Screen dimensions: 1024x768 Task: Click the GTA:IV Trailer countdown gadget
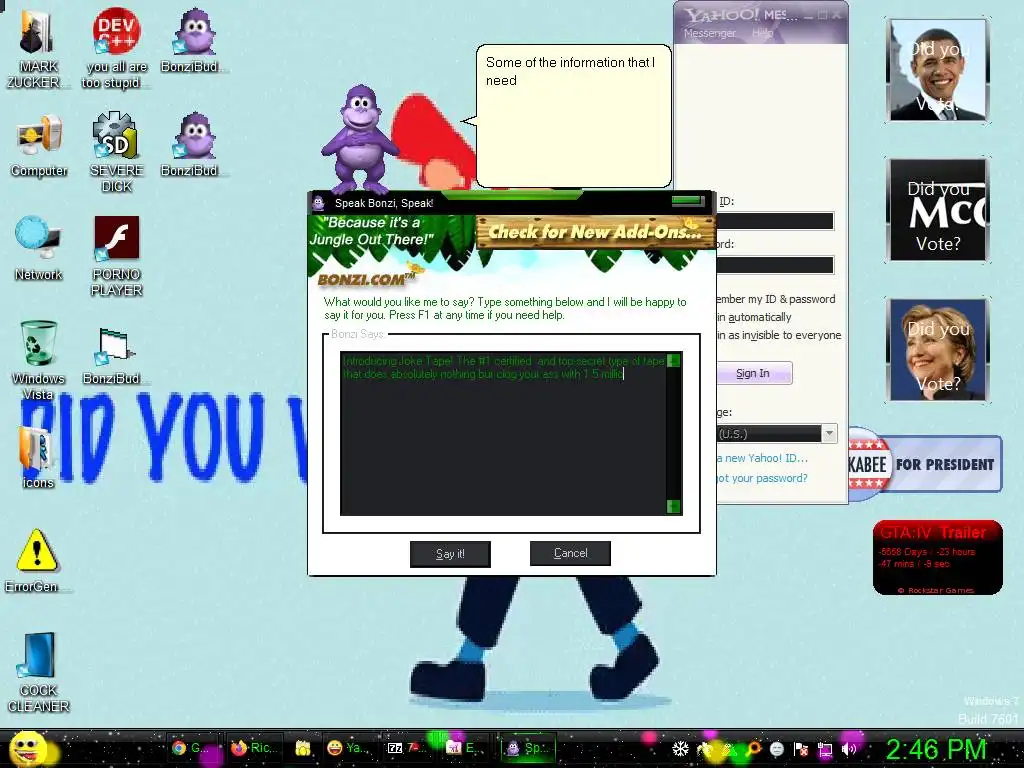point(938,557)
